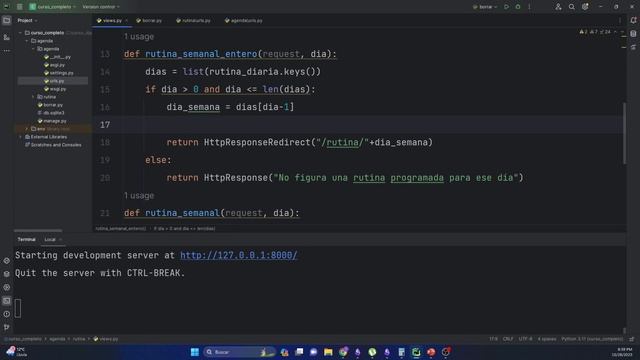Click the CRLF line separator widget
Viewport: 640px width, 360px height.
[508, 339]
